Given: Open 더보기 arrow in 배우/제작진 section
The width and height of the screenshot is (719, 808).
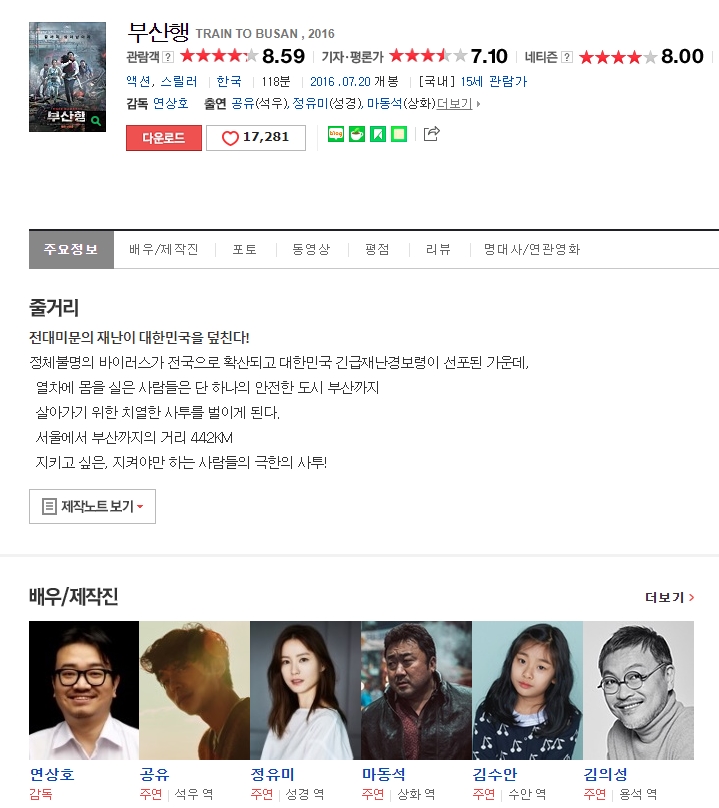Looking at the screenshot, I should 670,597.
